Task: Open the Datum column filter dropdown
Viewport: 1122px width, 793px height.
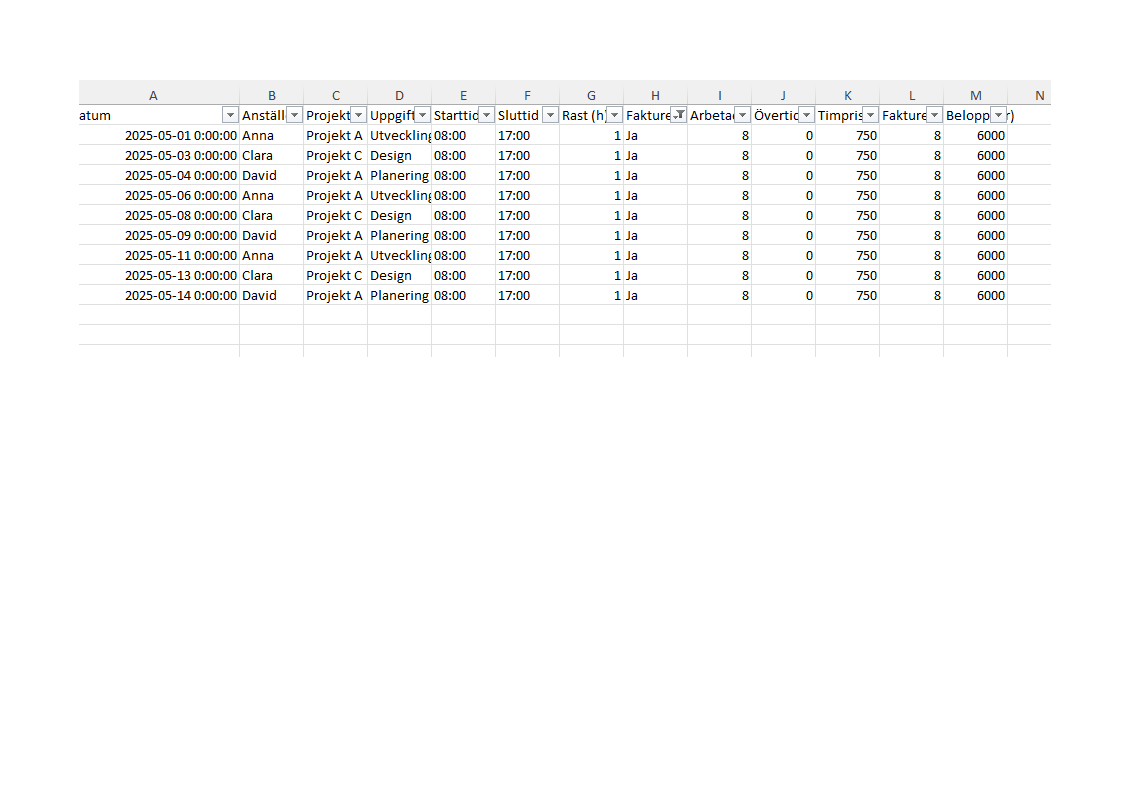Action: click(x=230, y=115)
